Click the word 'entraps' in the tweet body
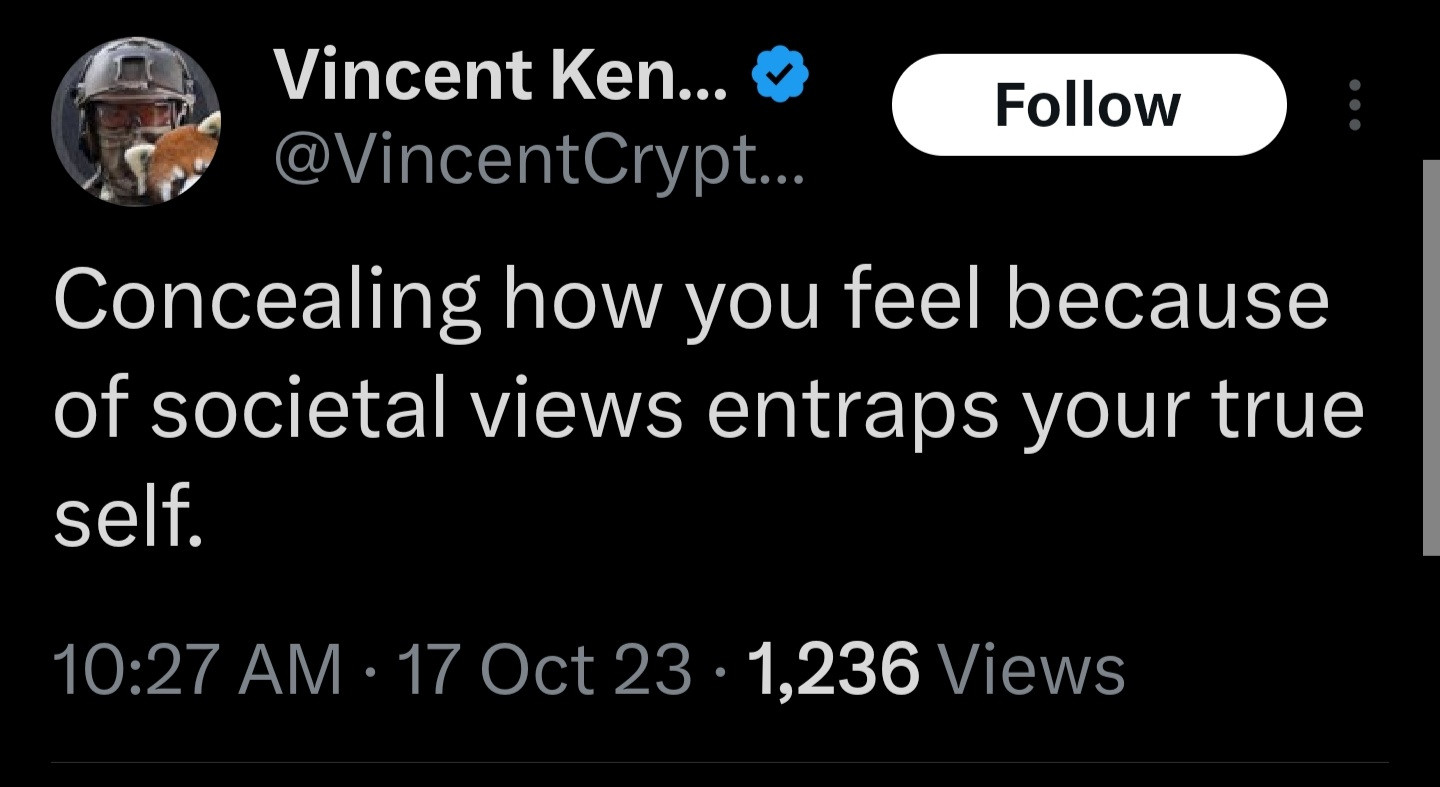This screenshot has height=787, width=1440. [854, 412]
